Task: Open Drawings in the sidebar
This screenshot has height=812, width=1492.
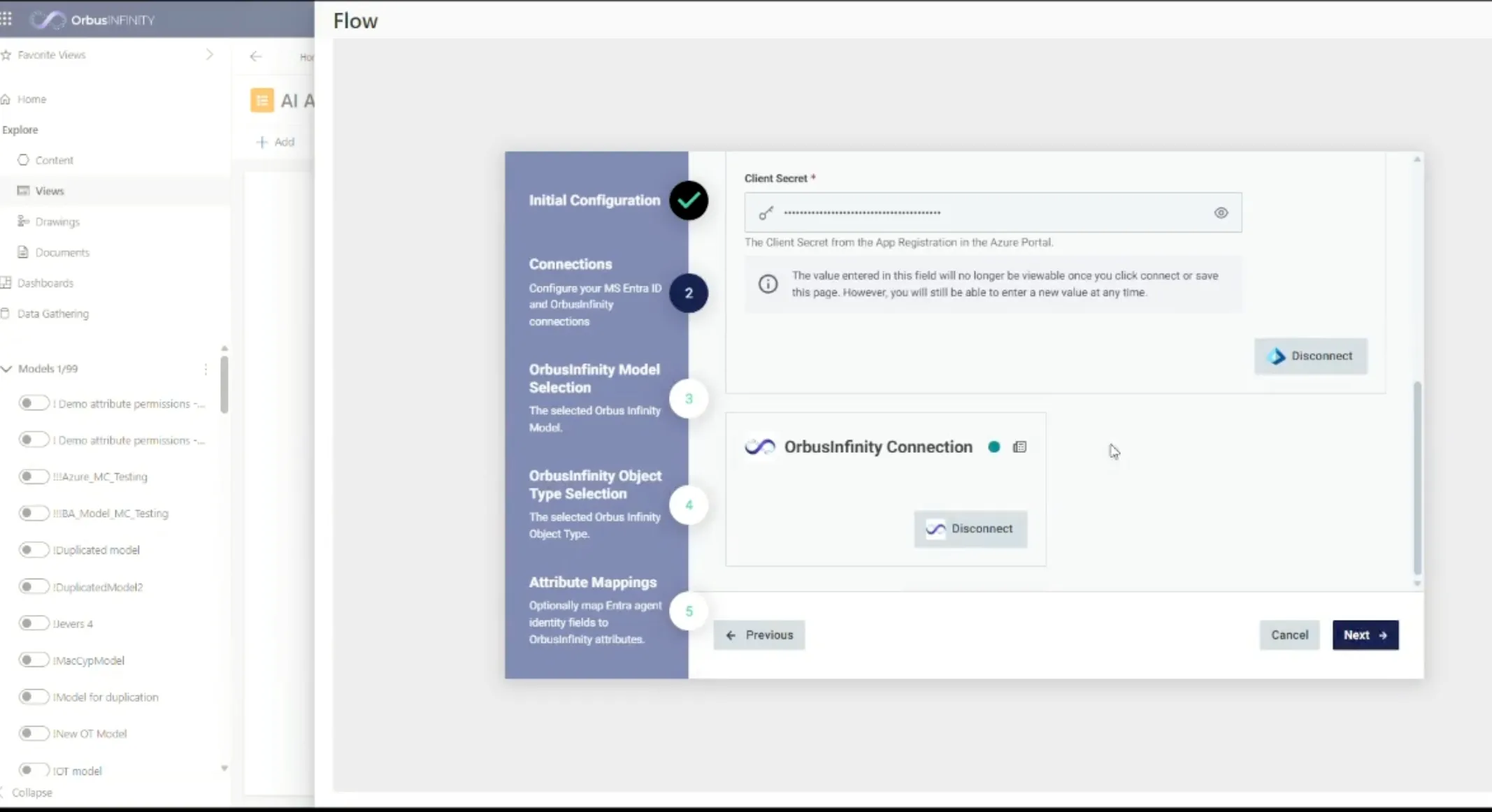Action: point(57,222)
